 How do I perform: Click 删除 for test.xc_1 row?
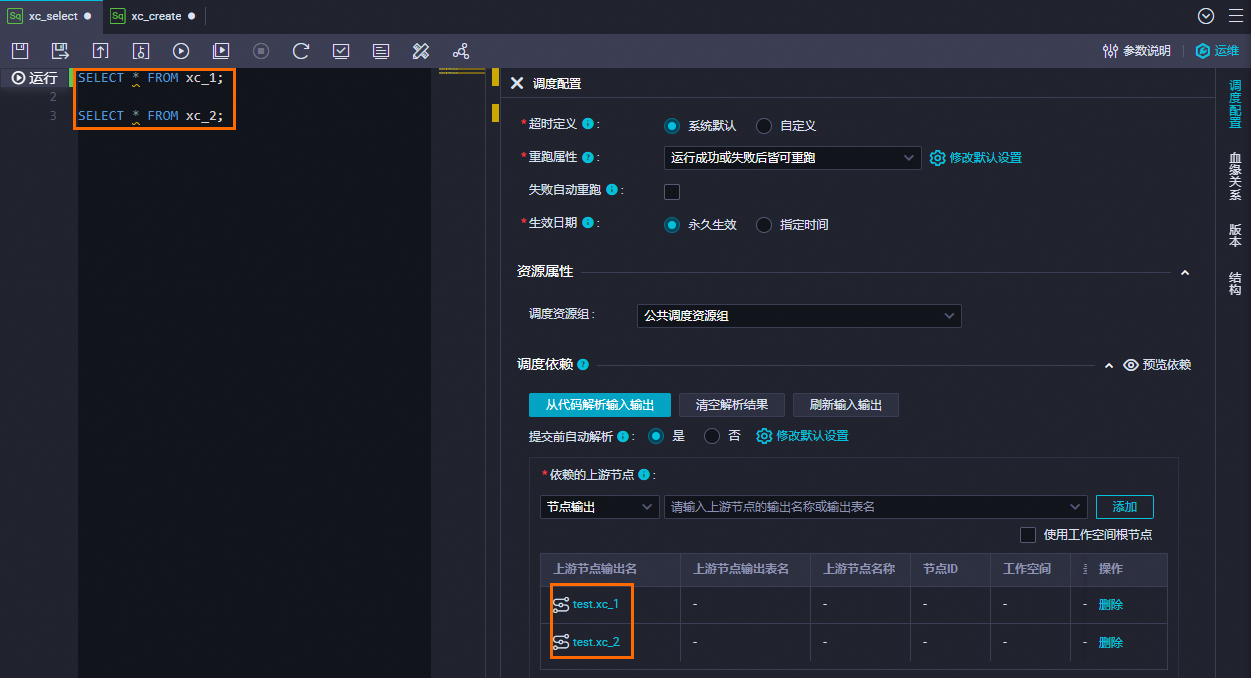(1110, 605)
